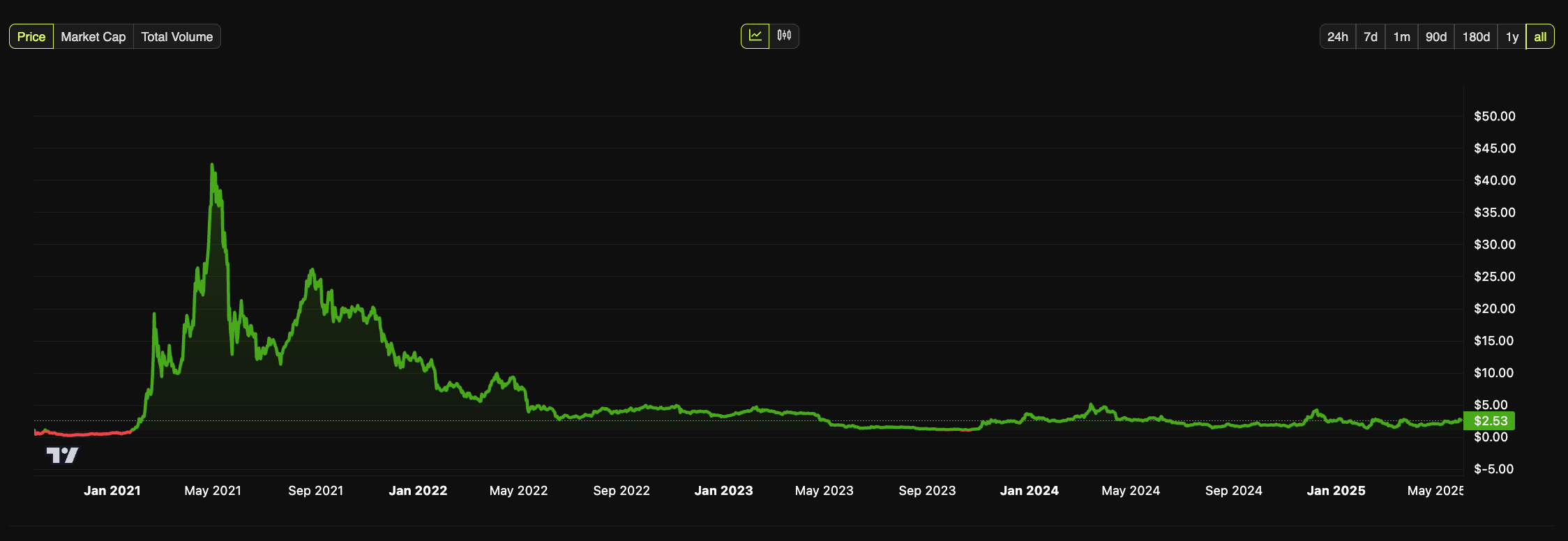Click the green $2.53 current price label
This screenshot has width=1568, height=541.
(1489, 421)
